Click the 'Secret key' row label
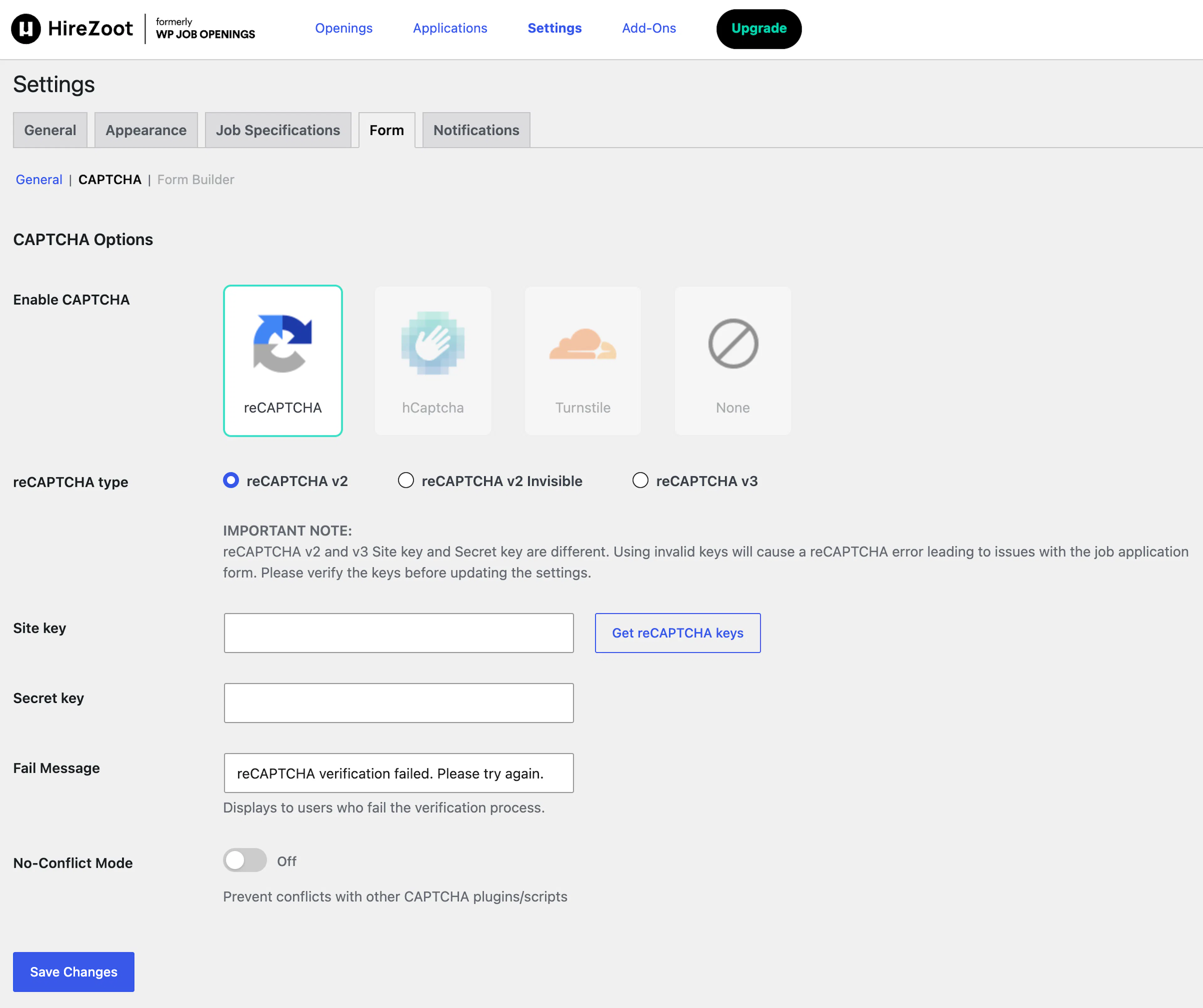Screen dimensions: 1203x1008 49,698
